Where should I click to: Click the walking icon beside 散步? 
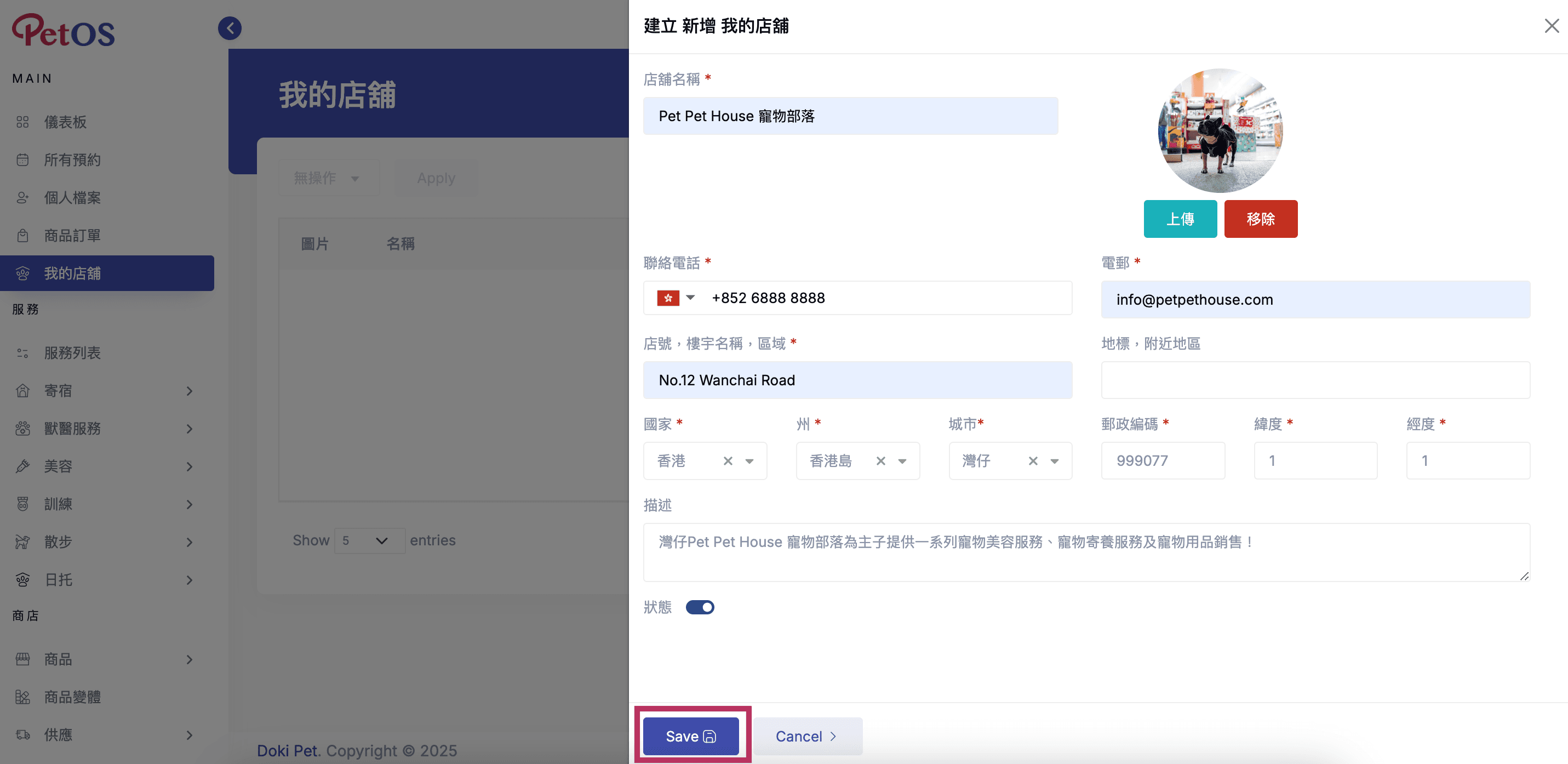22,542
